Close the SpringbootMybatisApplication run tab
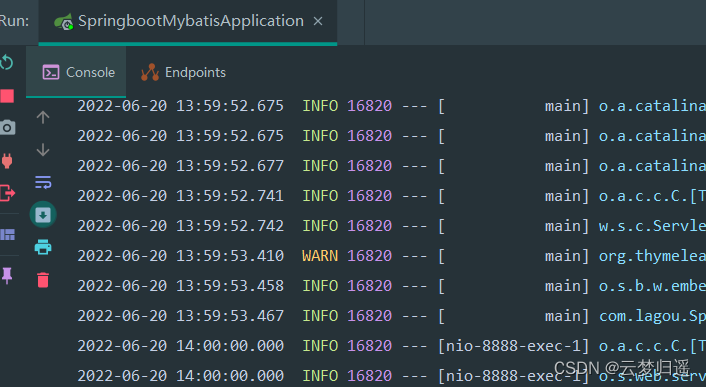 pos(318,21)
